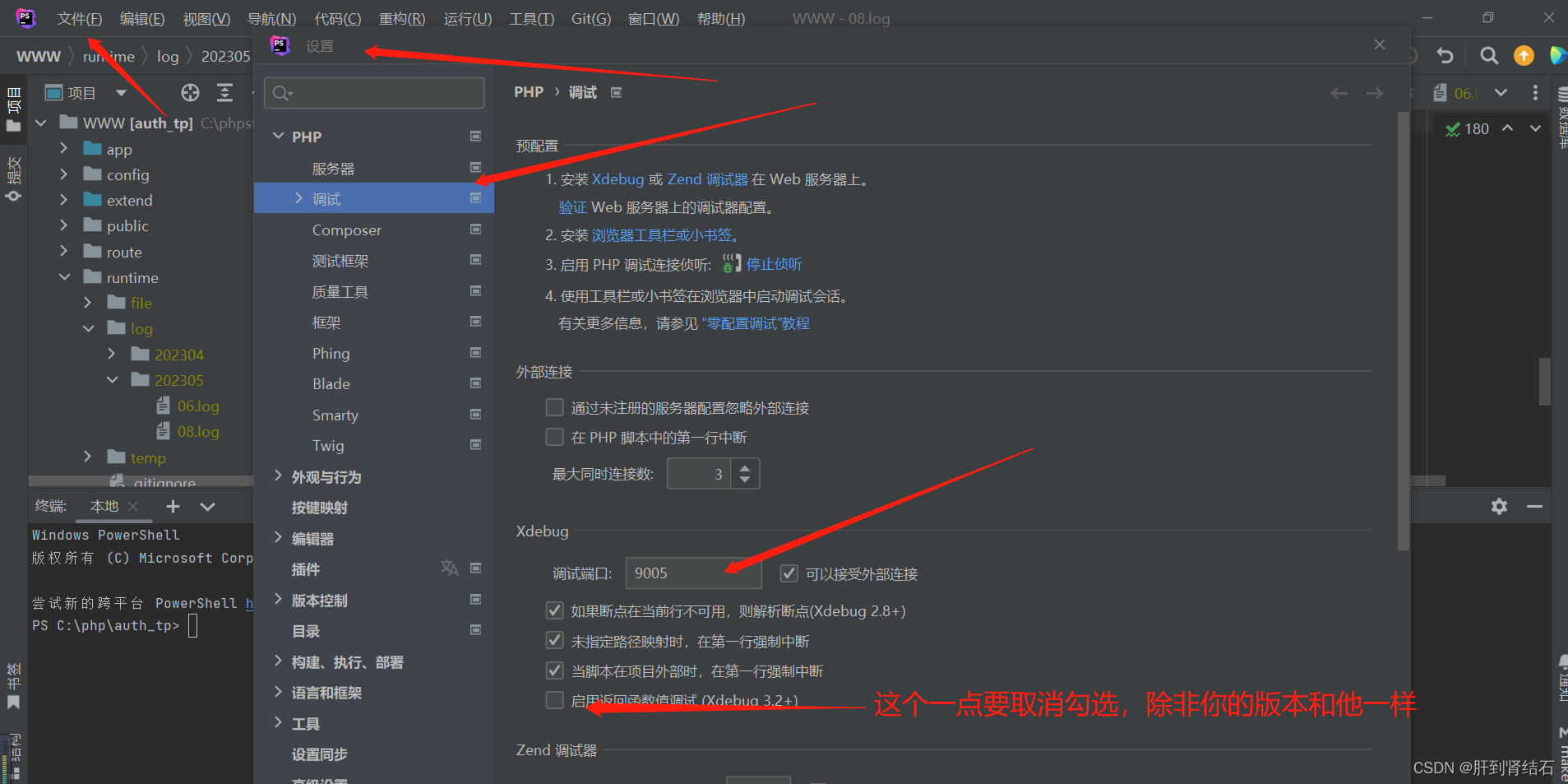1568x784 pixels.
Task: Increase 最大同时连接数 with up stepper
Action: (744, 467)
